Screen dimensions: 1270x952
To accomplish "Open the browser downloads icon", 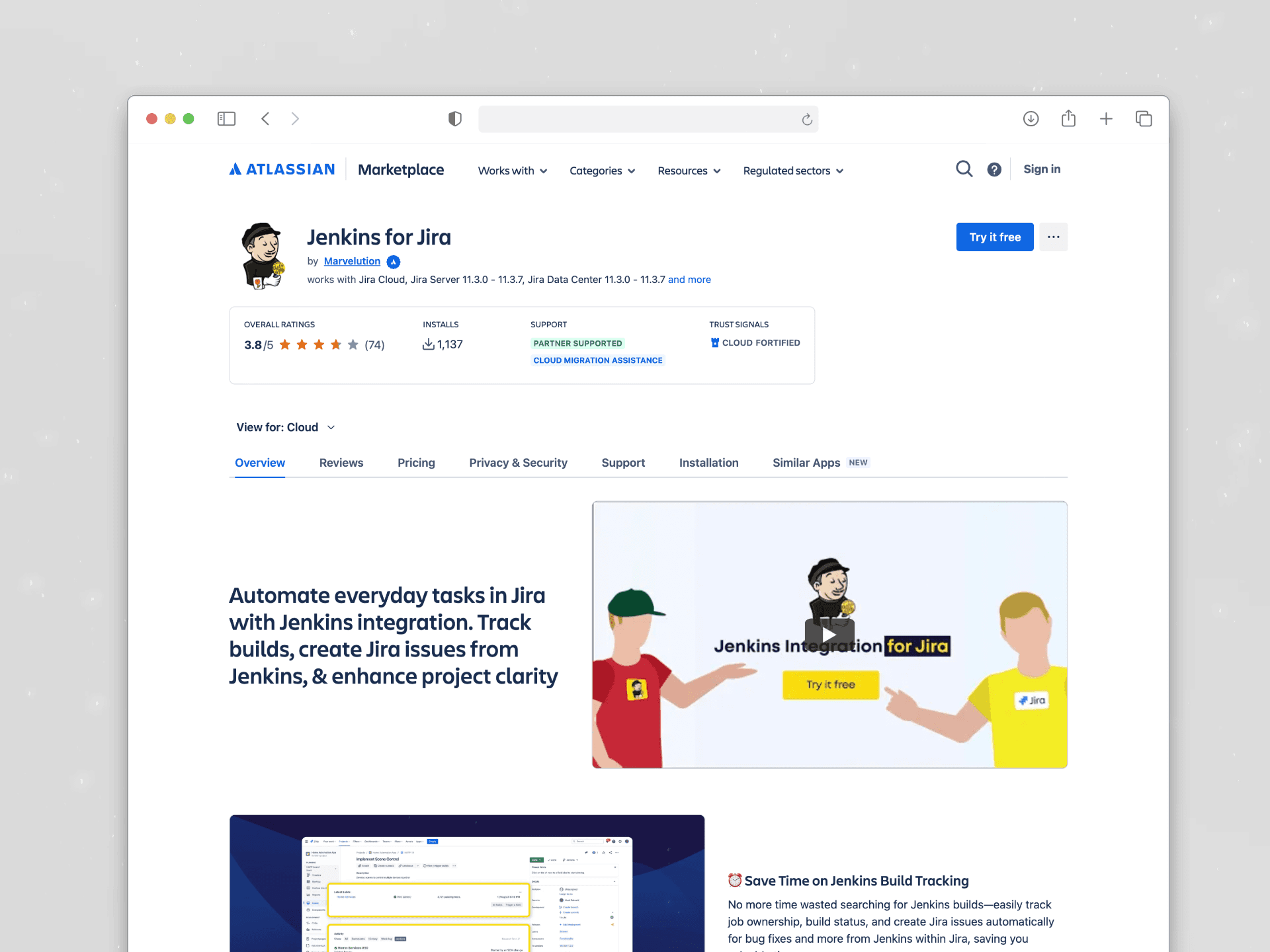I will click(1031, 119).
